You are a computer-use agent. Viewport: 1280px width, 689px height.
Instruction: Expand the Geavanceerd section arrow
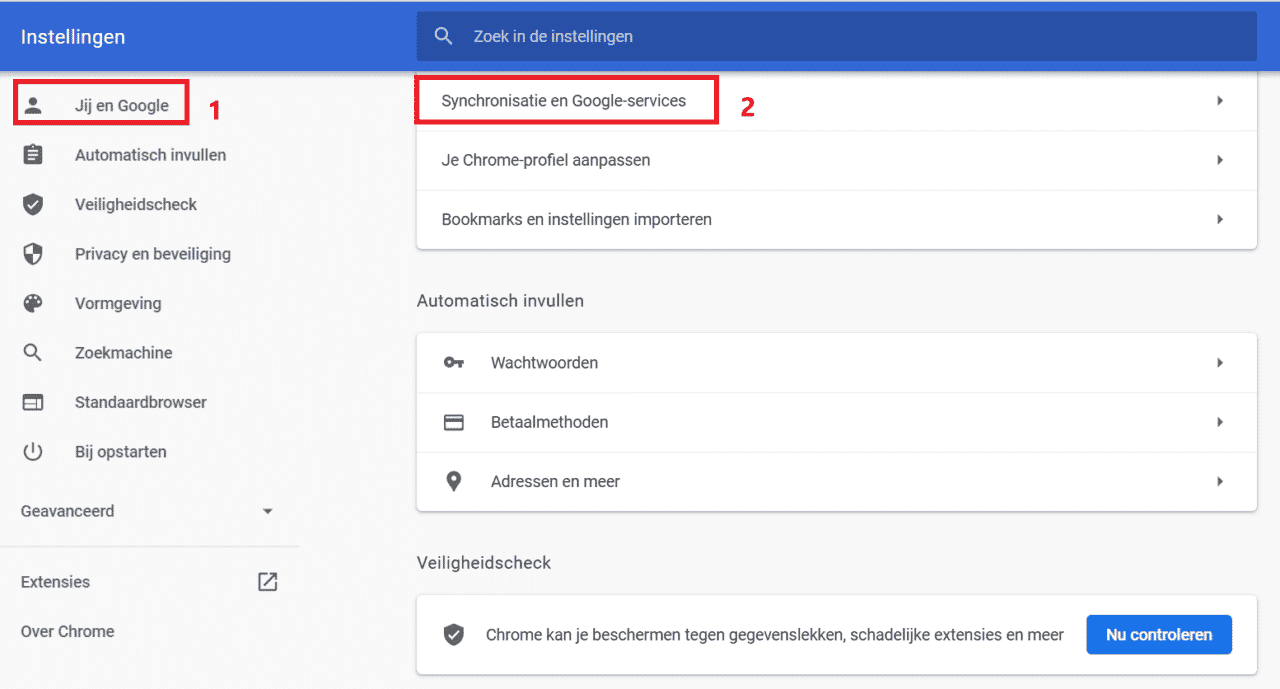pyautogui.click(x=267, y=511)
